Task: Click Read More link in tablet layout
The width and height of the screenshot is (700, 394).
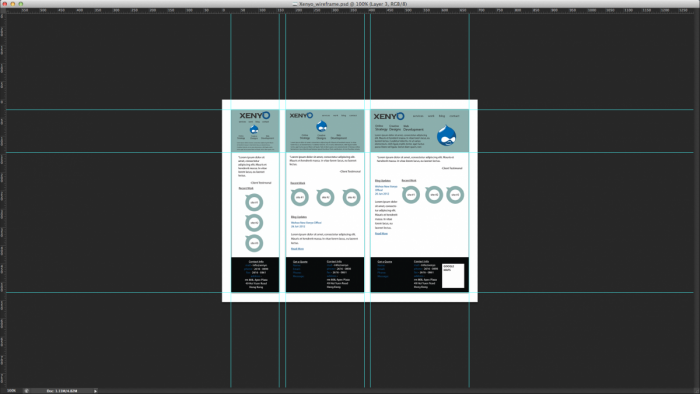Action: pos(297,249)
